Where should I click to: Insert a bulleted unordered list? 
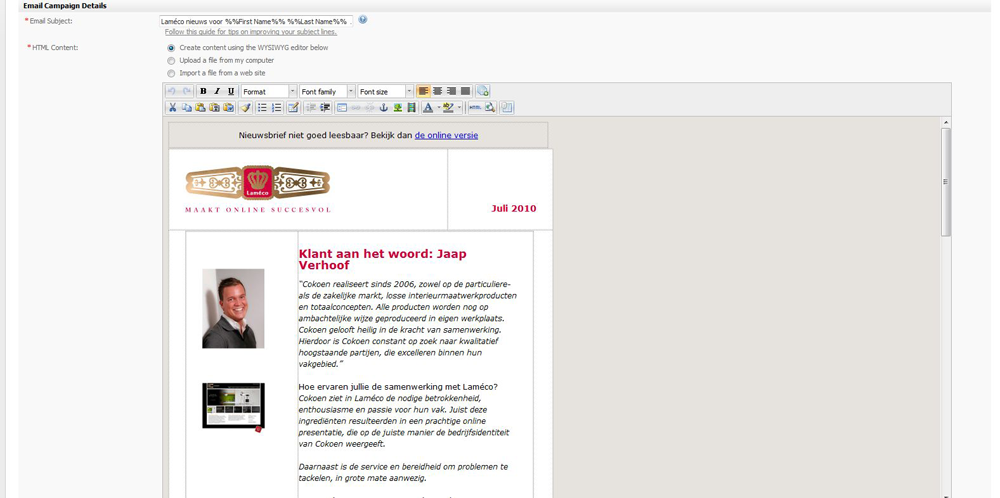tap(262, 108)
